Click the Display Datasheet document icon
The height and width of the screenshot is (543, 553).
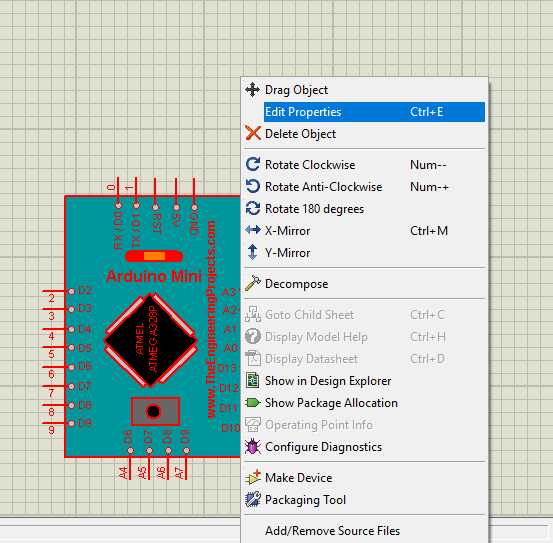[253, 358]
